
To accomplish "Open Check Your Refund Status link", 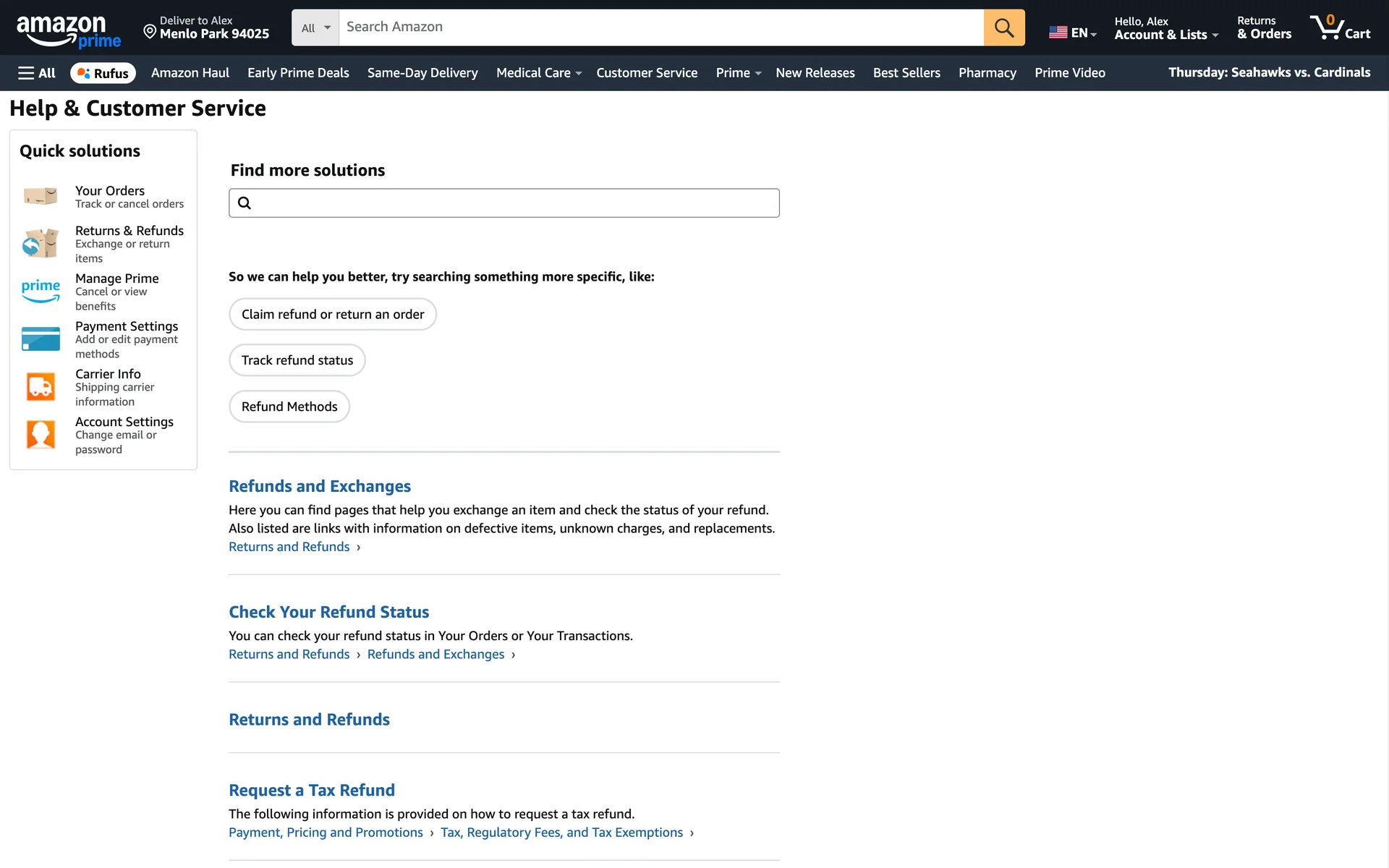I will (x=328, y=612).
